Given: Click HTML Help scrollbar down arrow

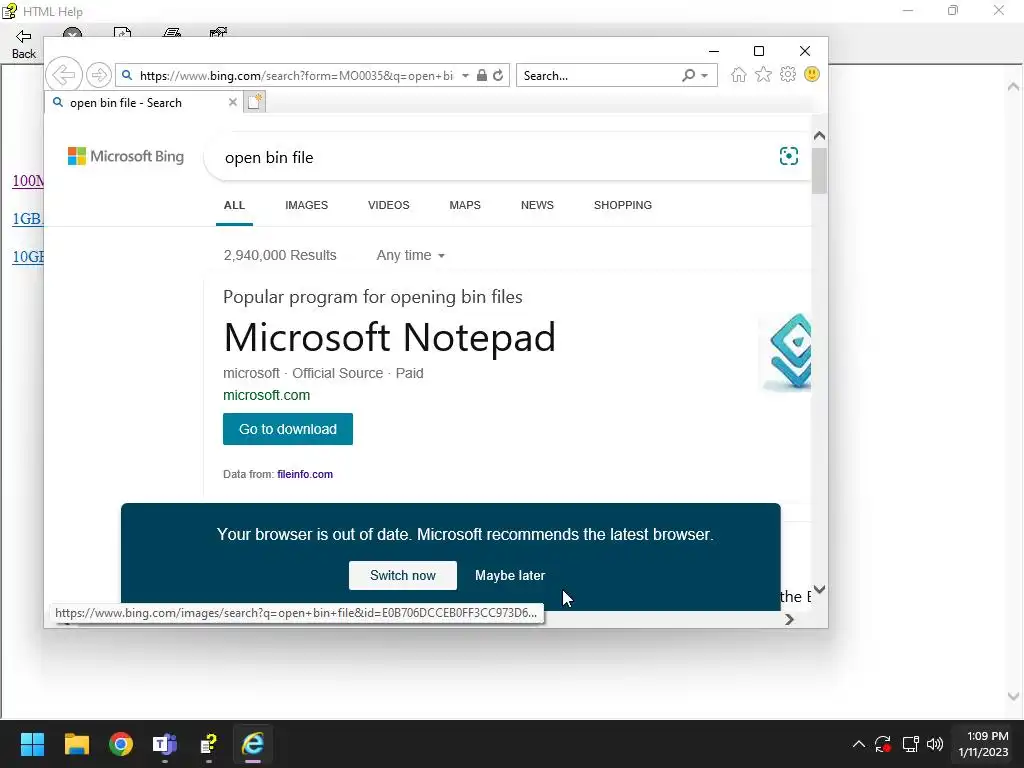Looking at the screenshot, I should tap(1013, 697).
